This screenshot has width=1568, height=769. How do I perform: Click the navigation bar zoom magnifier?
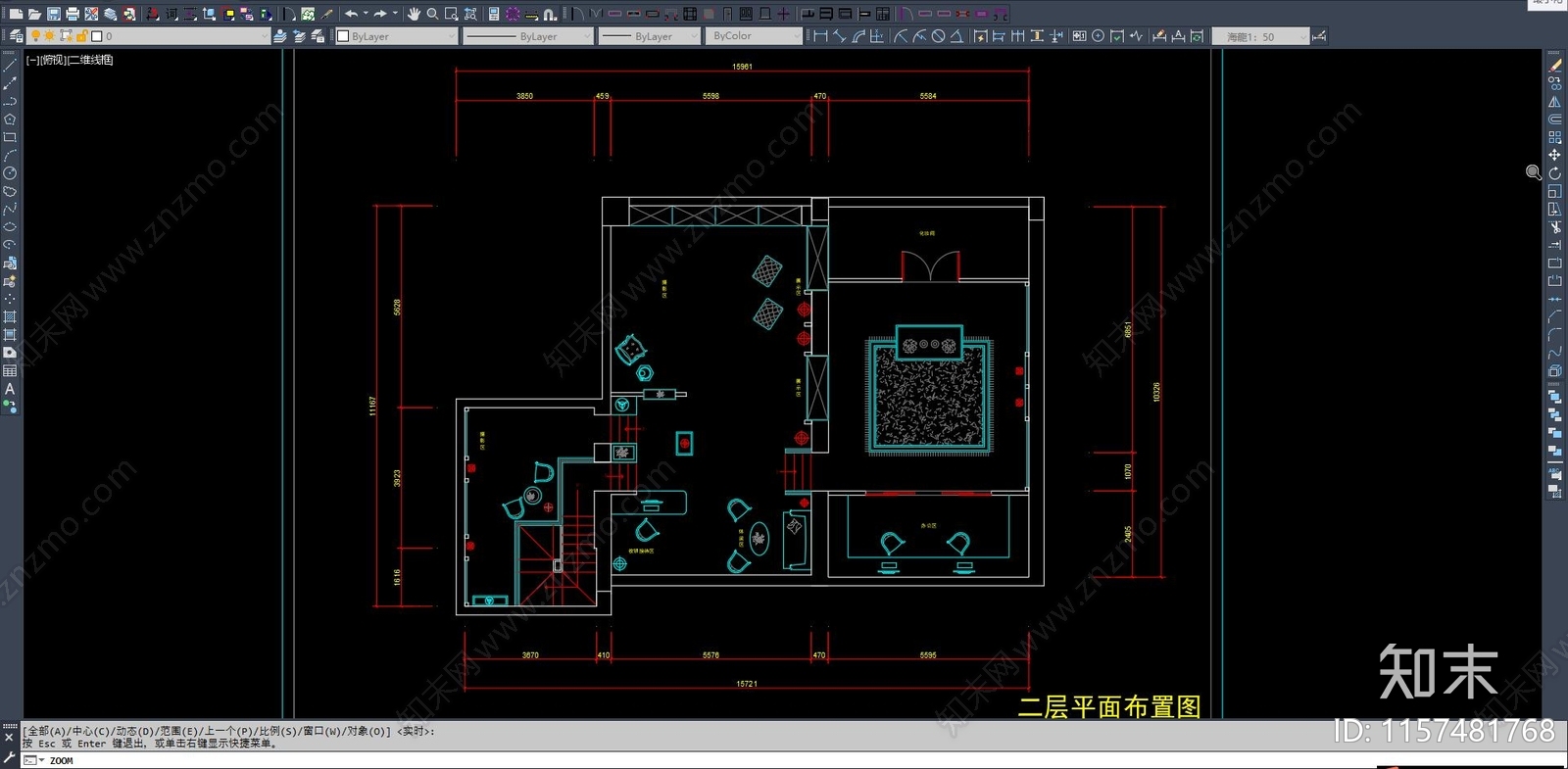pos(1534,172)
